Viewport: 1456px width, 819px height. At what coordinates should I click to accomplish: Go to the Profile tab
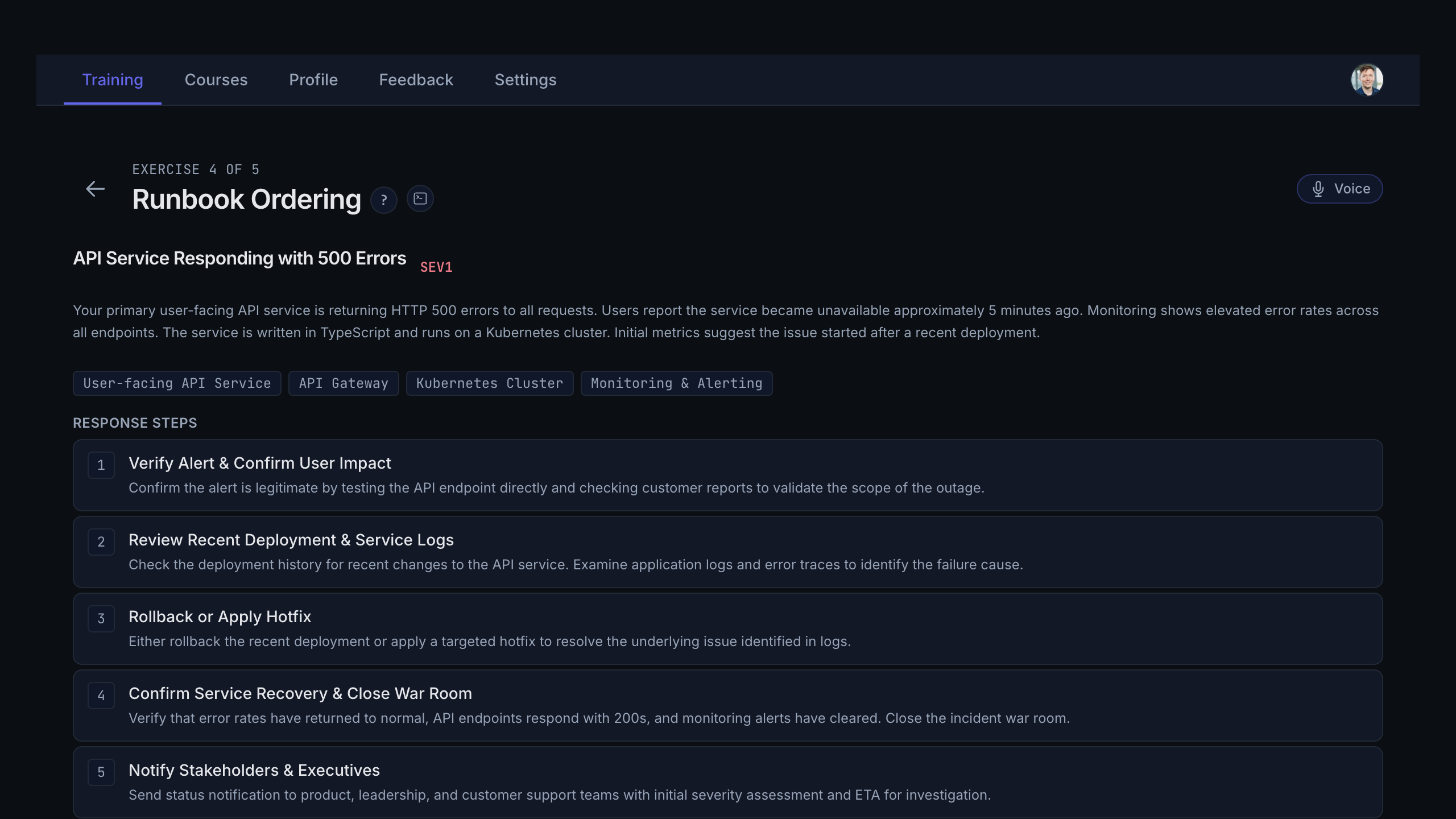tap(313, 80)
